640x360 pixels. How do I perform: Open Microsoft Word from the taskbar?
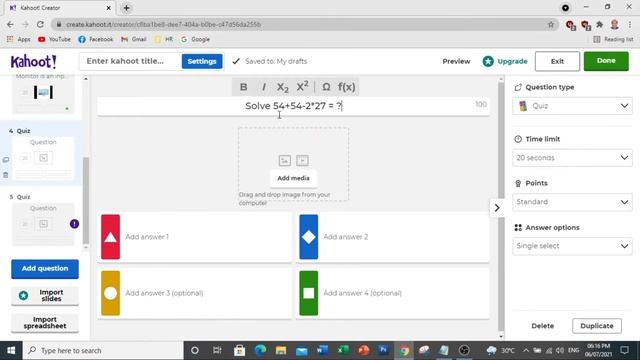322,350
